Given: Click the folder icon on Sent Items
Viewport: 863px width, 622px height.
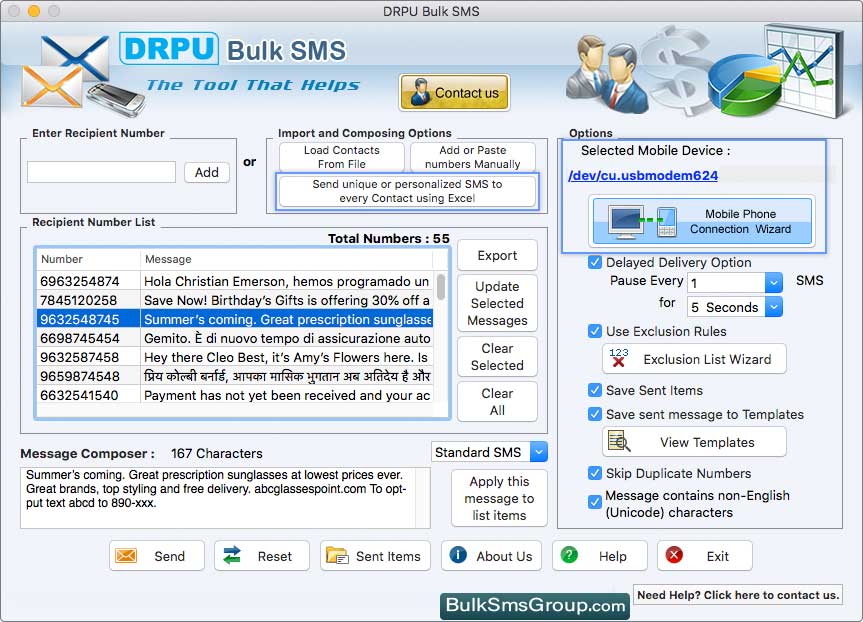Looking at the screenshot, I should [x=337, y=555].
